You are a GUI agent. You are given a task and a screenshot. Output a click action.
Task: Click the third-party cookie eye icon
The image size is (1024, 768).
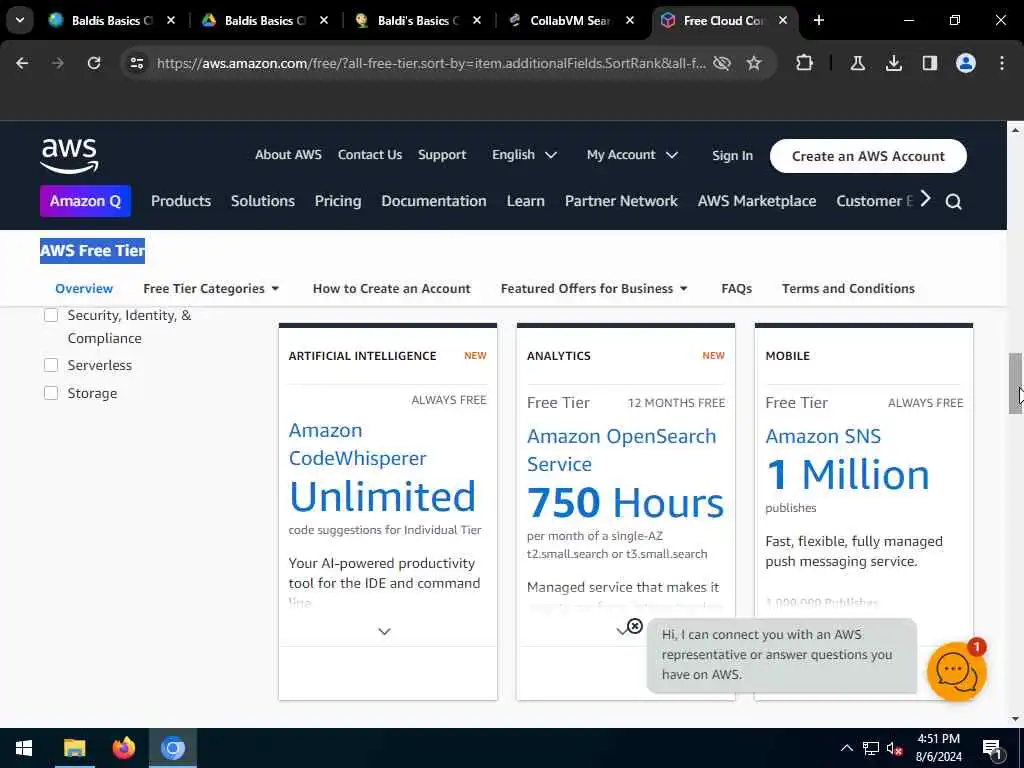click(722, 63)
